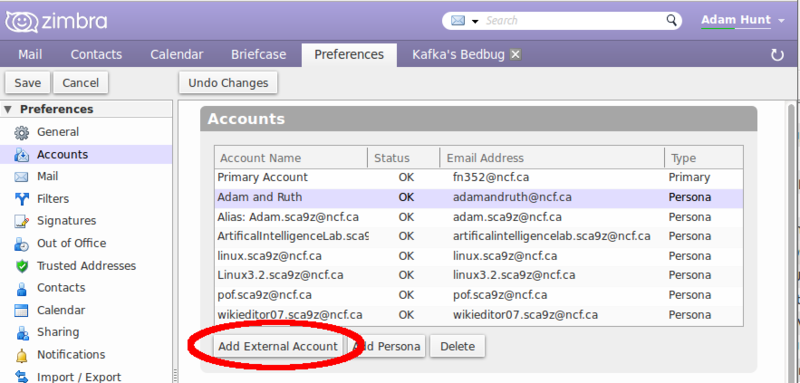This screenshot has height=383, width=800.
Task: Close the Kafka's Bedbug tab
Action: click(515, 55)
